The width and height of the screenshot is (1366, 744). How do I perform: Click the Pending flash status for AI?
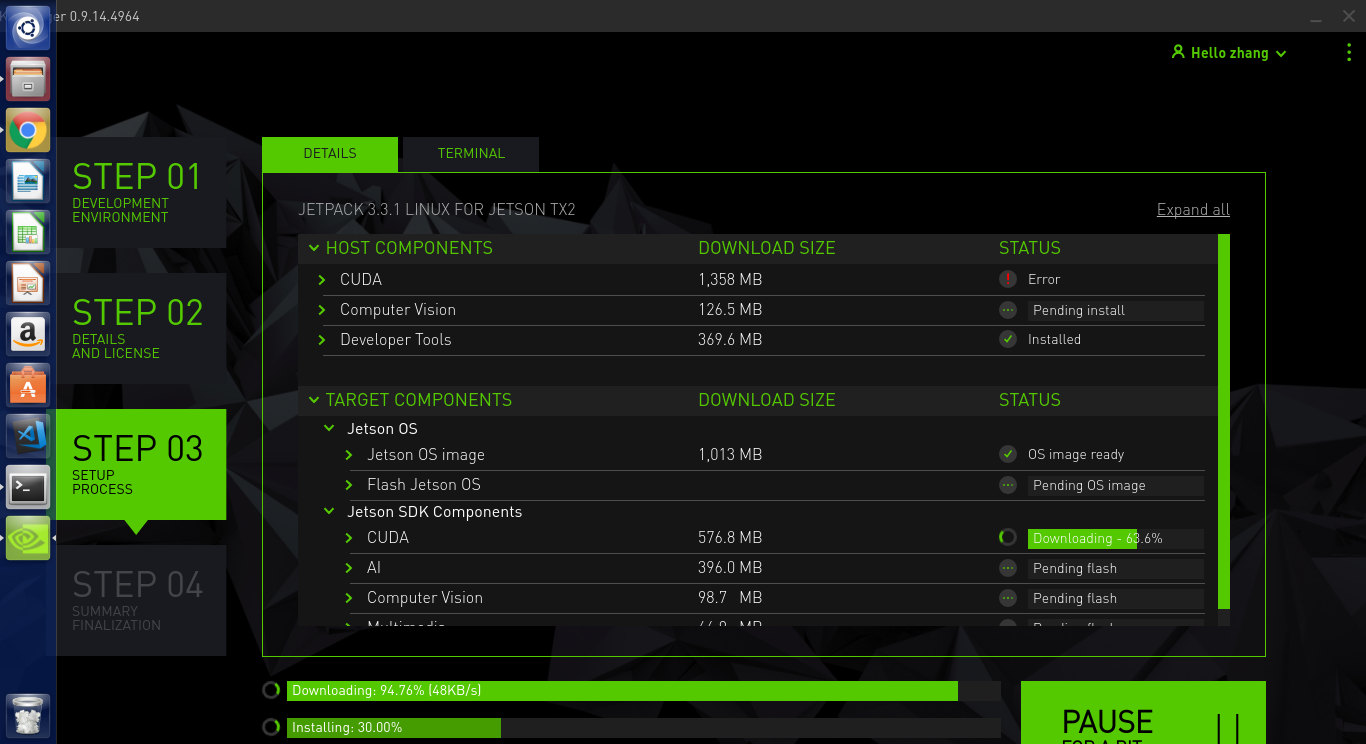tap(1115, 568)
